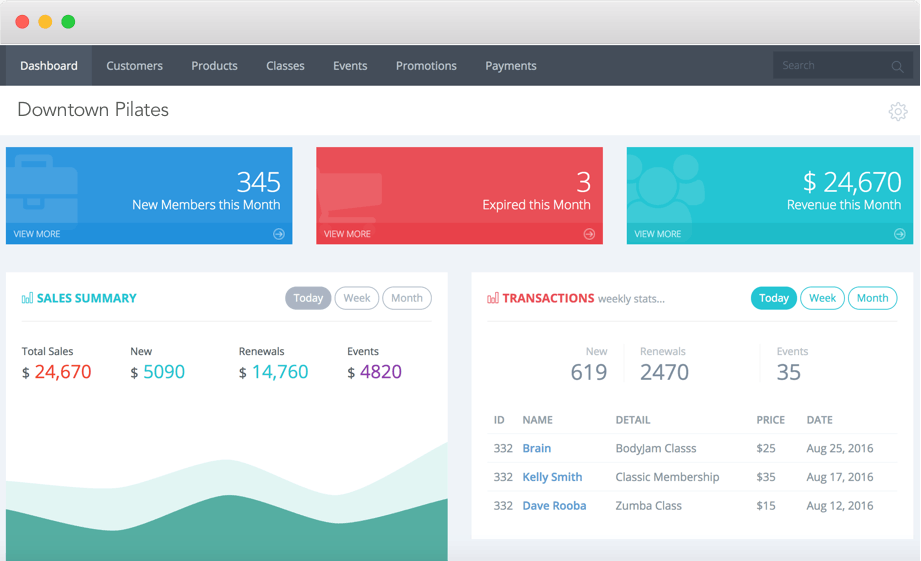The image size is (921, 561).
Task: Go to Payments in navigation
Action: (x=510, y=66)
